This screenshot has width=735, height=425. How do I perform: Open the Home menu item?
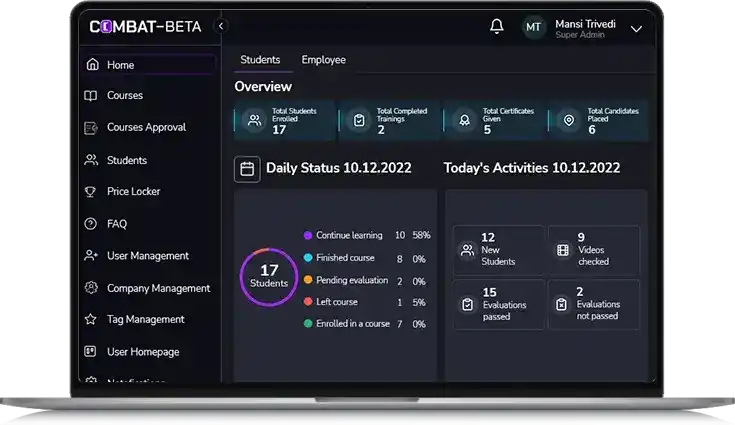pyautogui.click(x=149, y=65)
